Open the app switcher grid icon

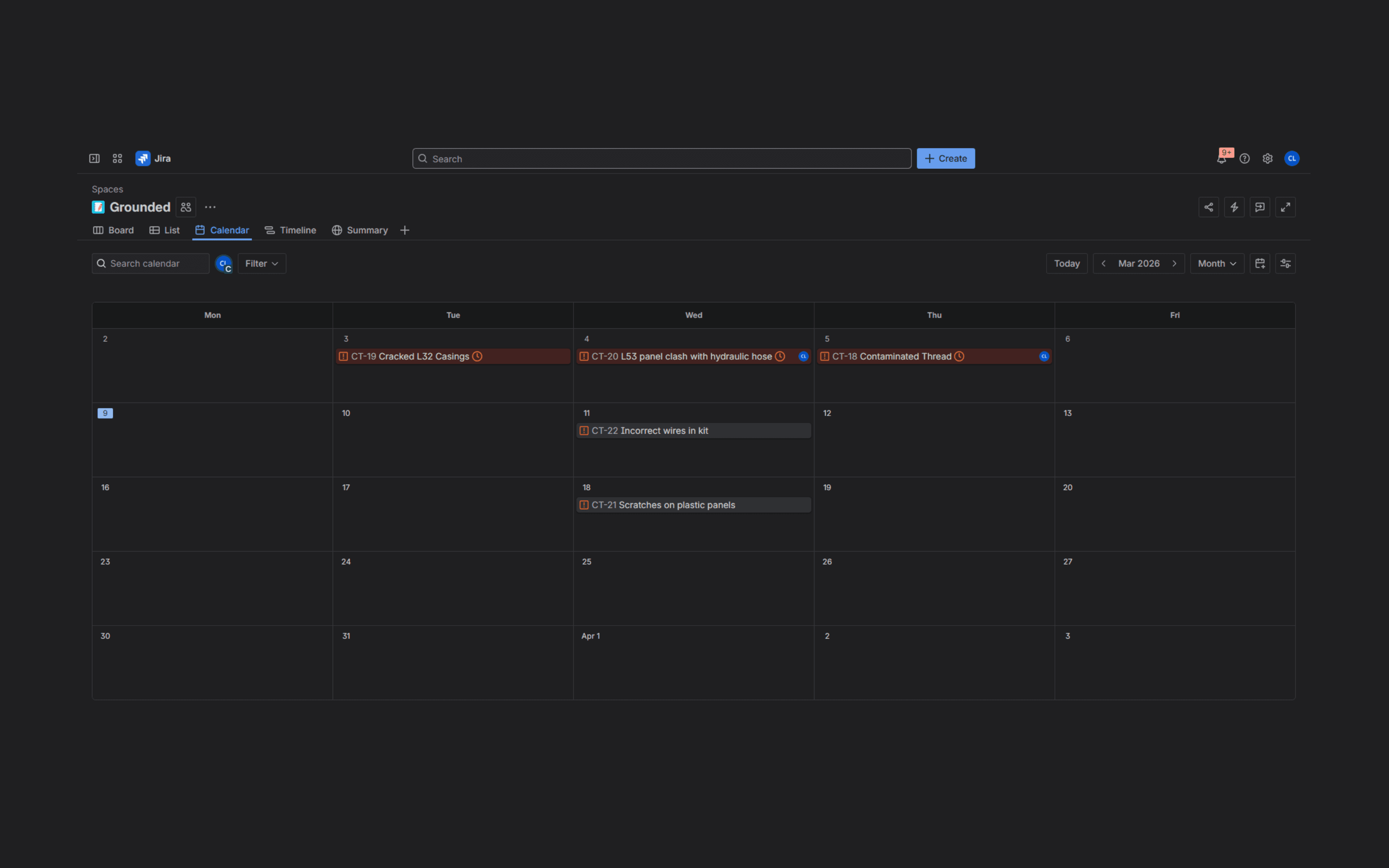pos(117,158)
